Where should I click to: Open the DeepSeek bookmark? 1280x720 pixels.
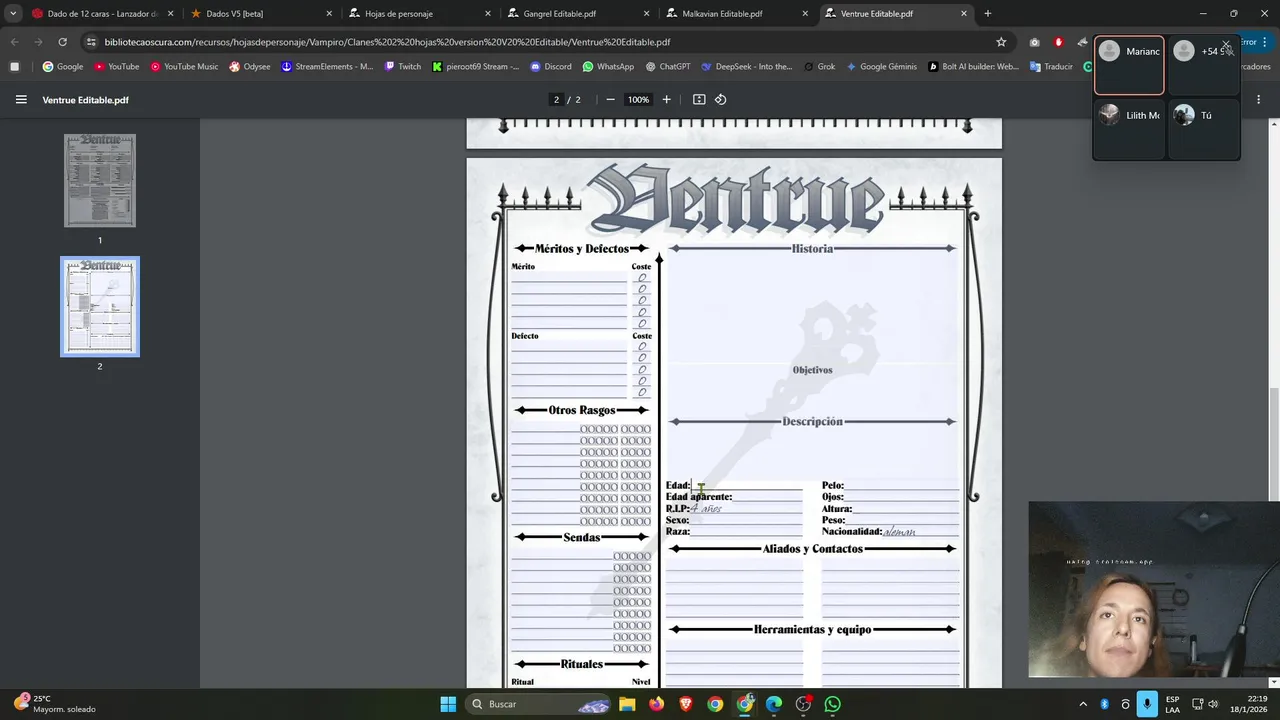tap(747, 67)
